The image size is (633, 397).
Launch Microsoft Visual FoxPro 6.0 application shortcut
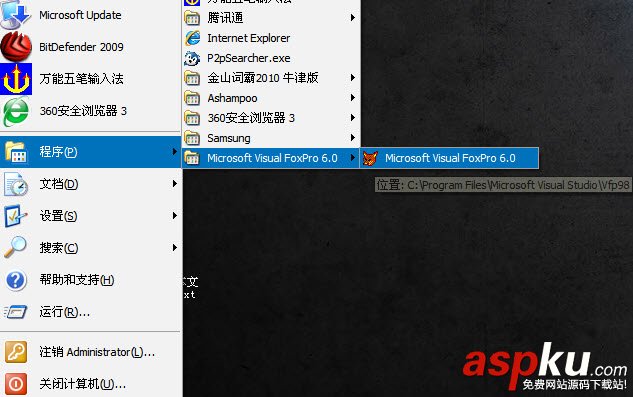click(x=450, y=158)
